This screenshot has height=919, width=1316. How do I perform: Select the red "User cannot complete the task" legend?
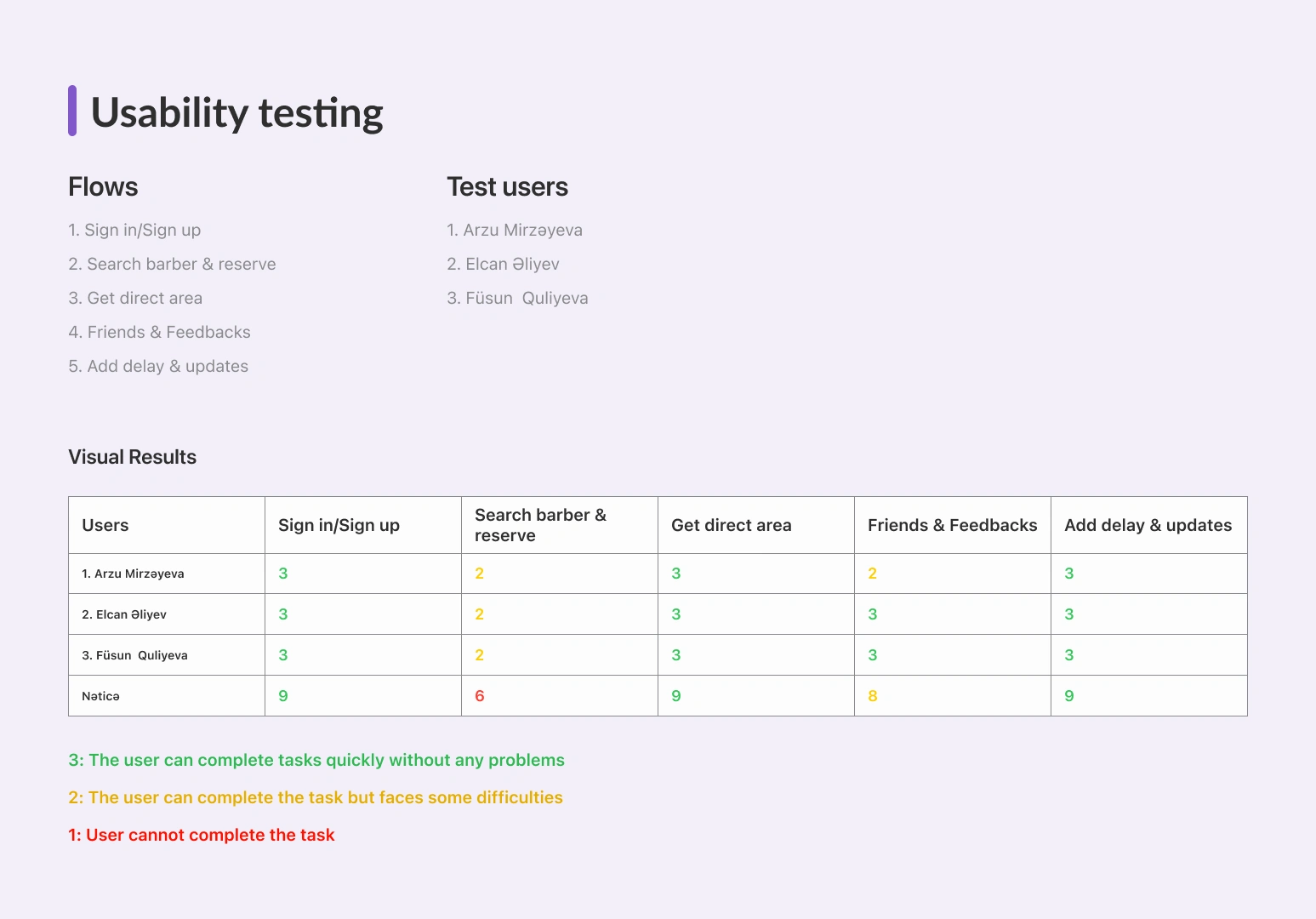click(x=202, y=836)
